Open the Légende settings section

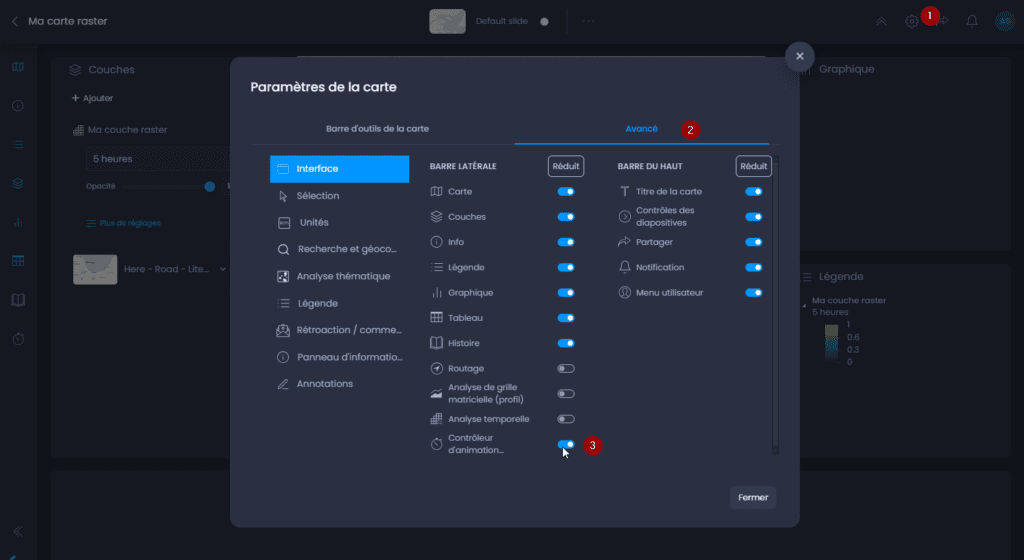[340, 303]
